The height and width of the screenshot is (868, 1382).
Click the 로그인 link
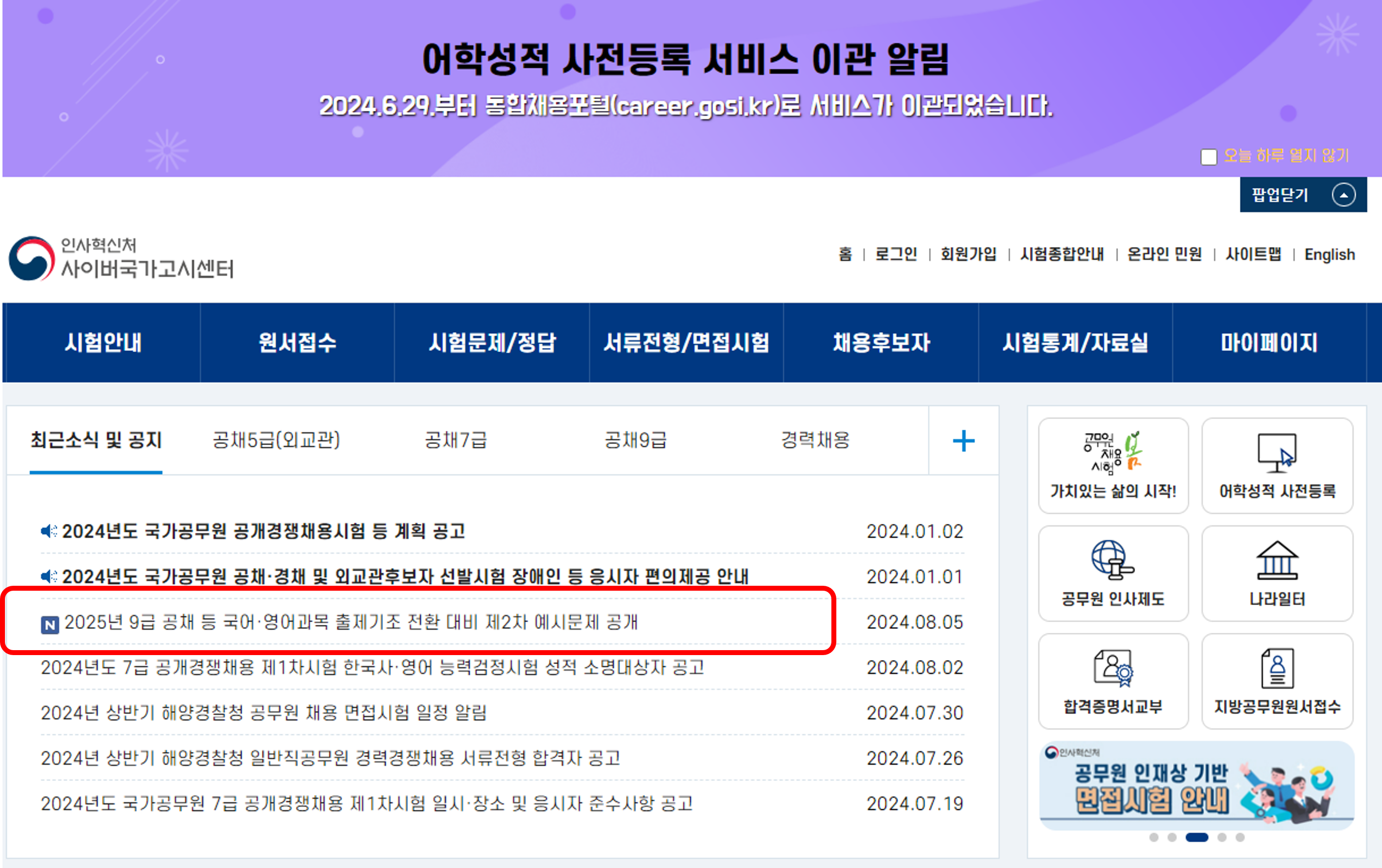[x=895, y=255]
